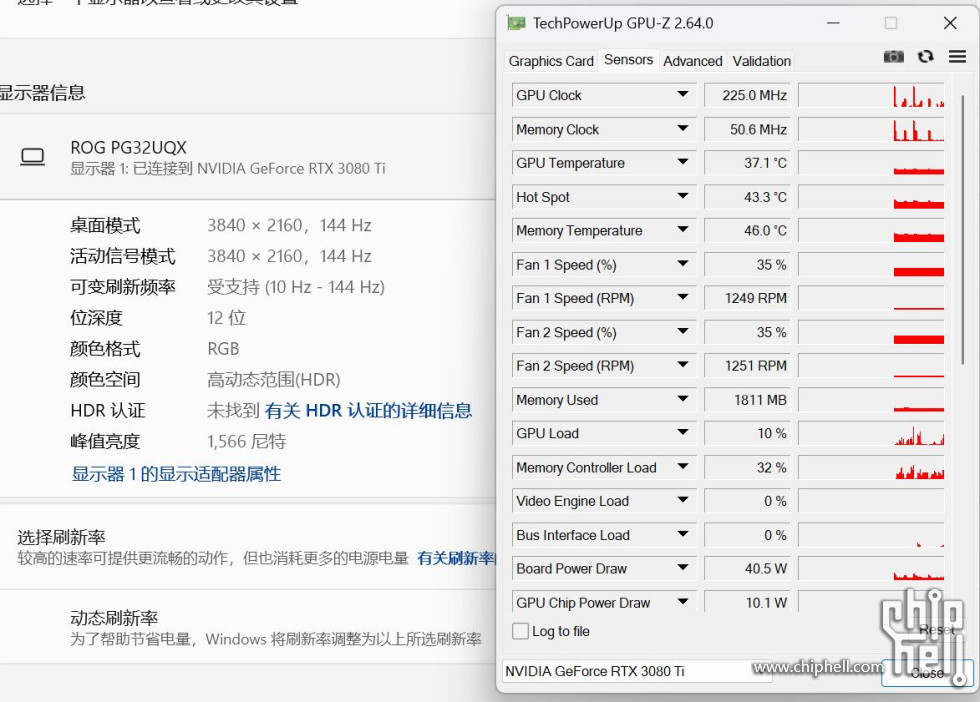Click the Fan 2 speed value 1251 RPM

(748, 366)
